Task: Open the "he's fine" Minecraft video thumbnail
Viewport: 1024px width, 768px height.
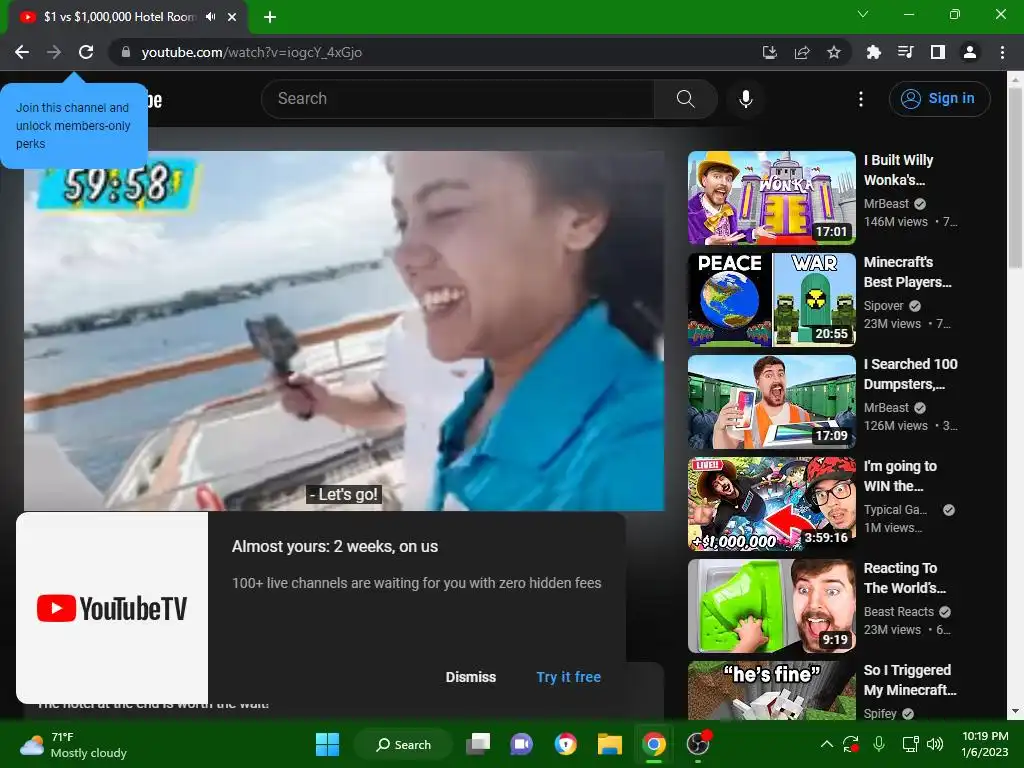Action: (x=772, y=690)
